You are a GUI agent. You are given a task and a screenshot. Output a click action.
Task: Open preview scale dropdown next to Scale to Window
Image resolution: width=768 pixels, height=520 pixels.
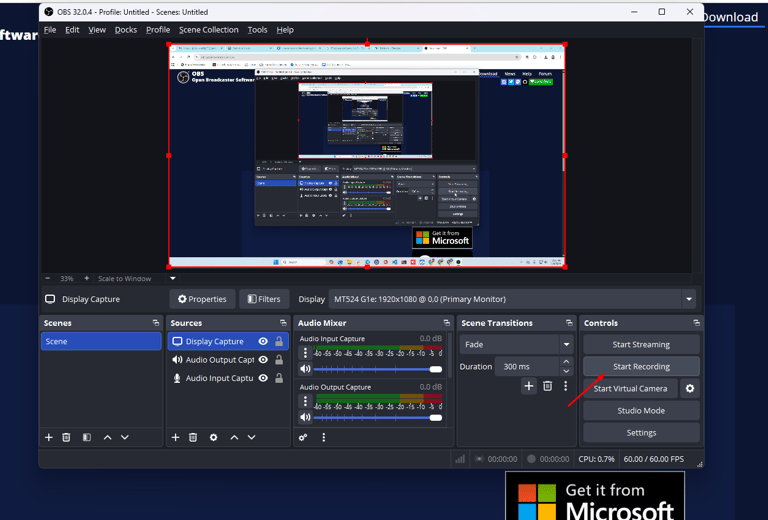click(x=172, y=279)
